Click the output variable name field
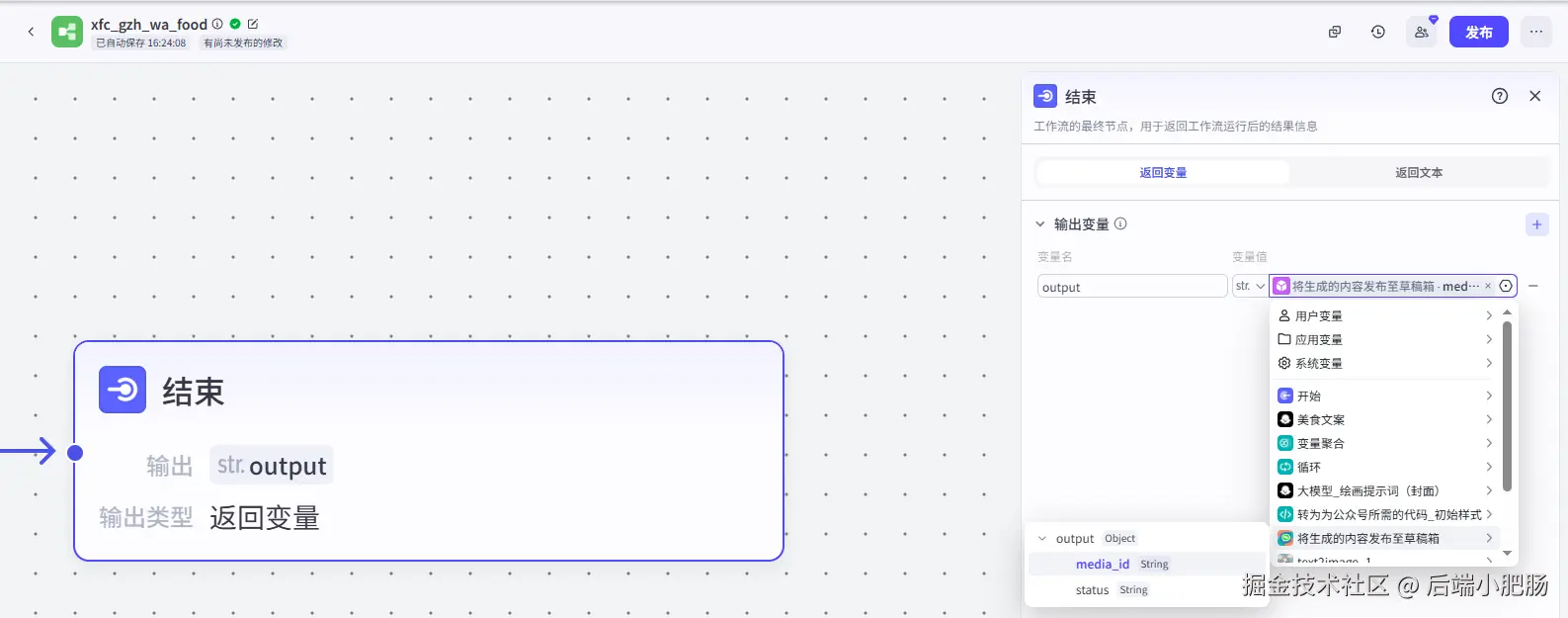 tap(1132, 287)
